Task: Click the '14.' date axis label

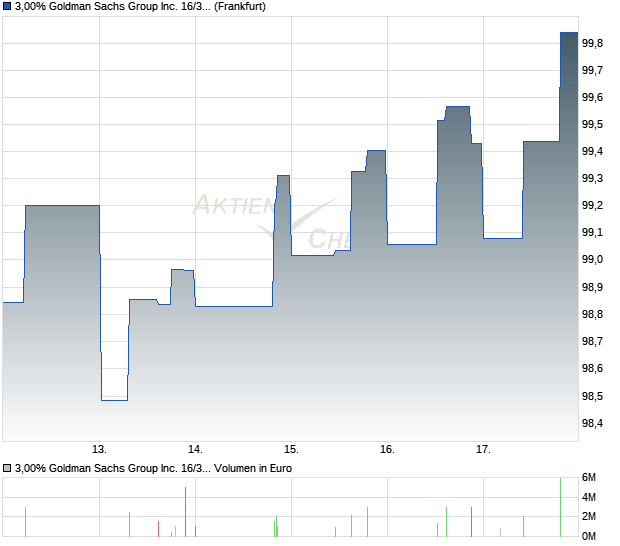Action: [195, 449]
